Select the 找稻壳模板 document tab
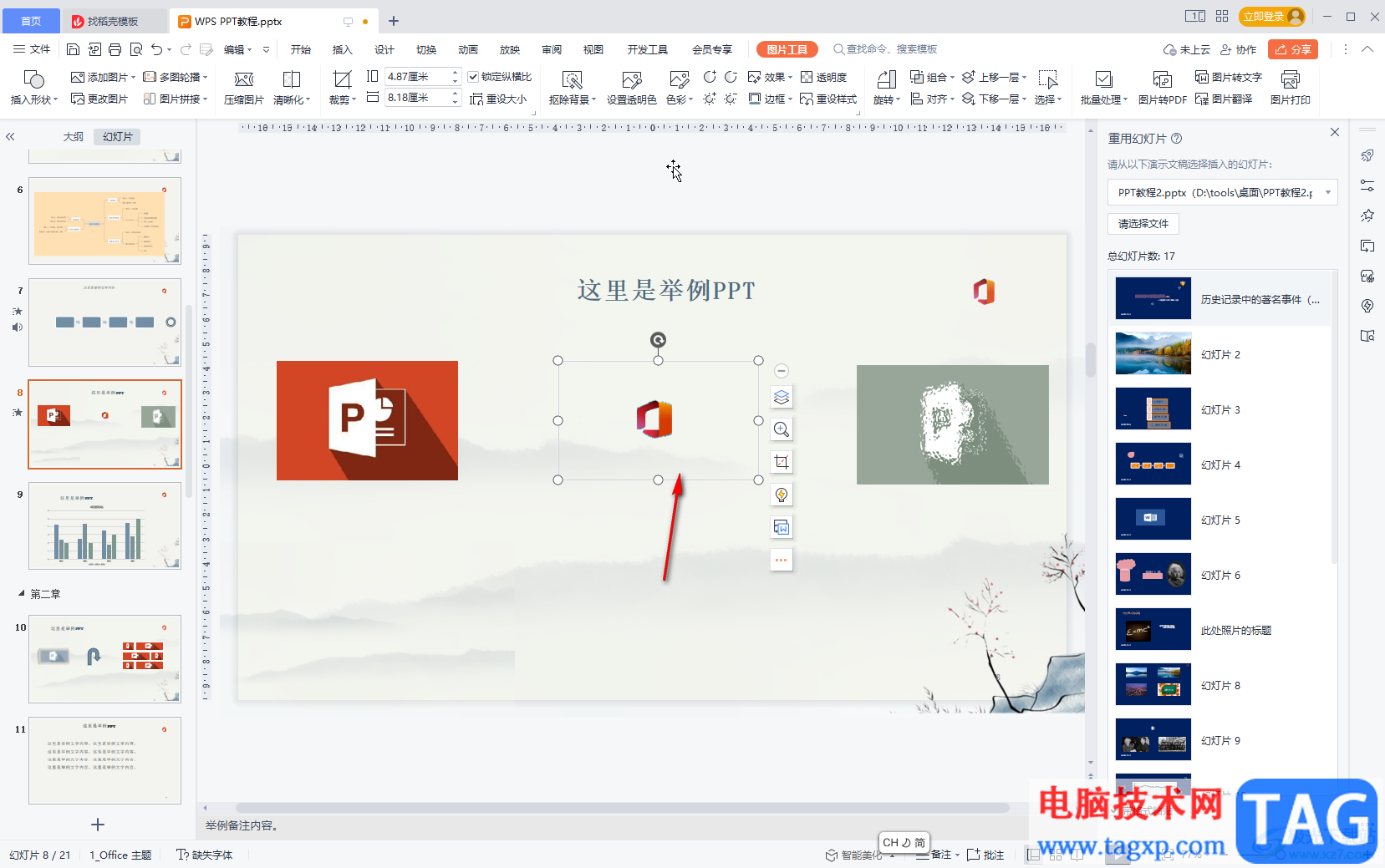The image size is (1385, 868). 114,21
